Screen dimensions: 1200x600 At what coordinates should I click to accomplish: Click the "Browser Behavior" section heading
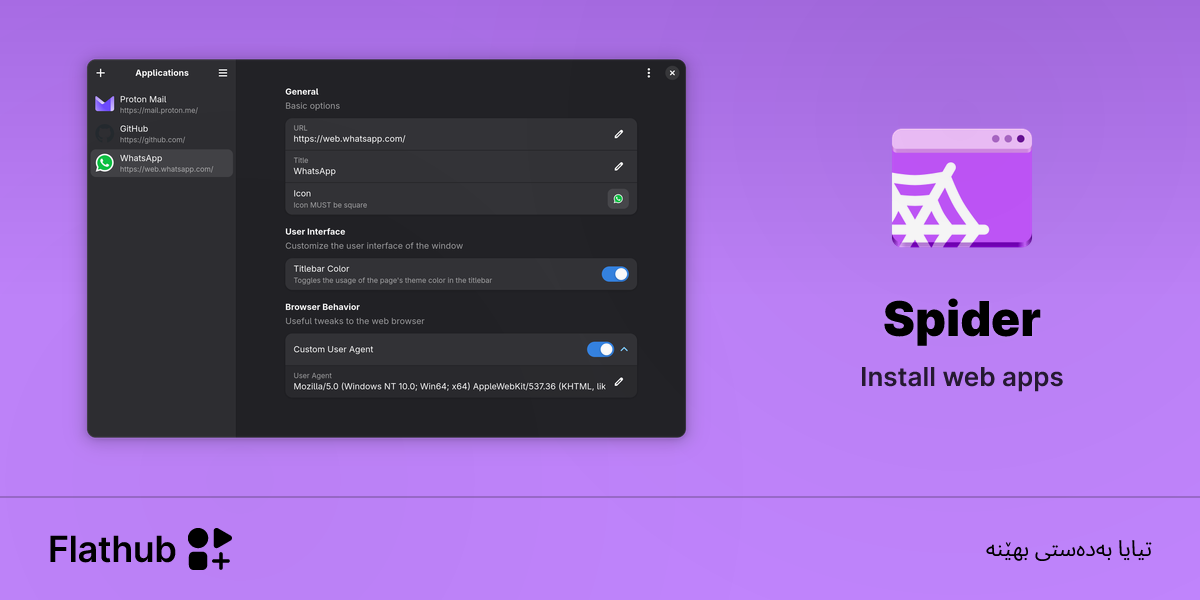tap(322, 307)
